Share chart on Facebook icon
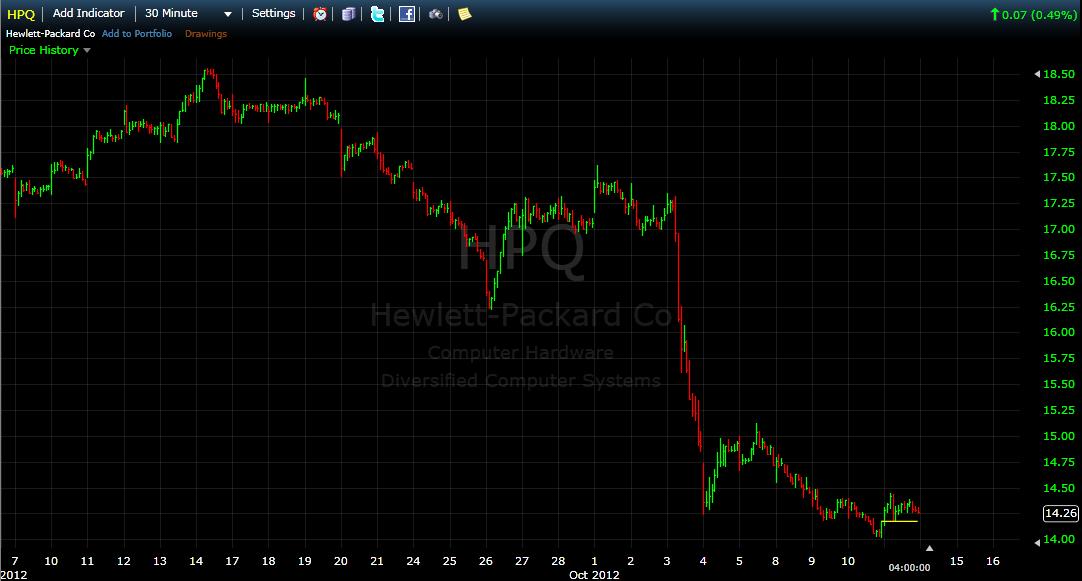Image resolution: width=1082 pixels, height=581 pixels. tap(407, 14)
